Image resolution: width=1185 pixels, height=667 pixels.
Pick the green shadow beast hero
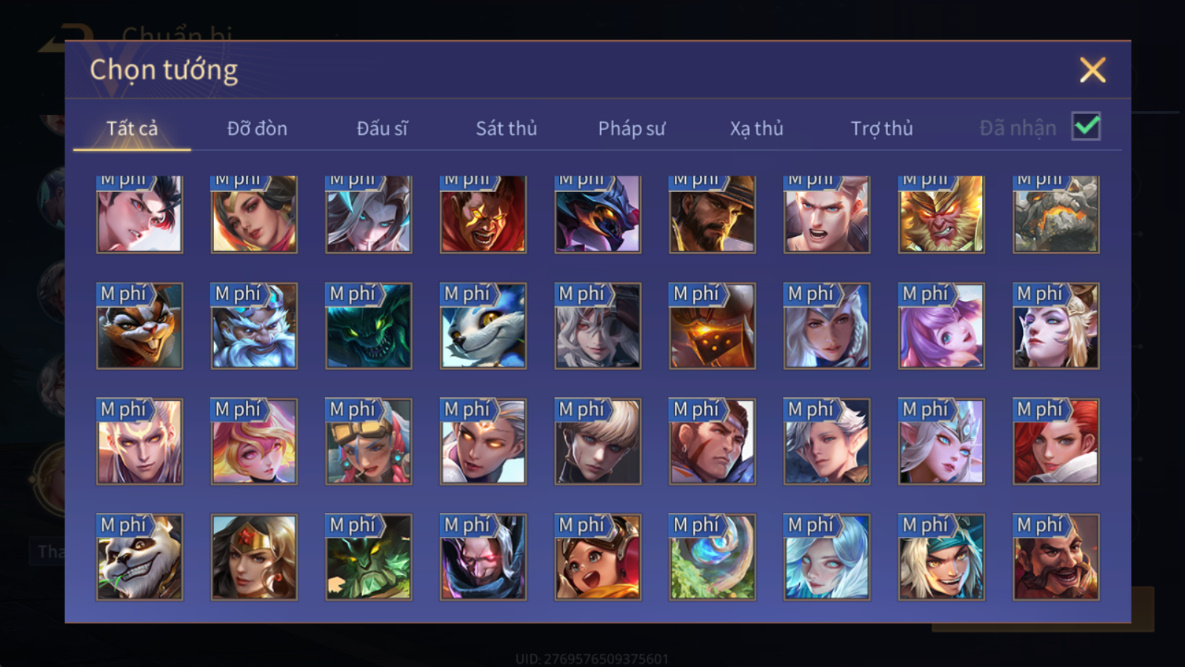point(369,326)
